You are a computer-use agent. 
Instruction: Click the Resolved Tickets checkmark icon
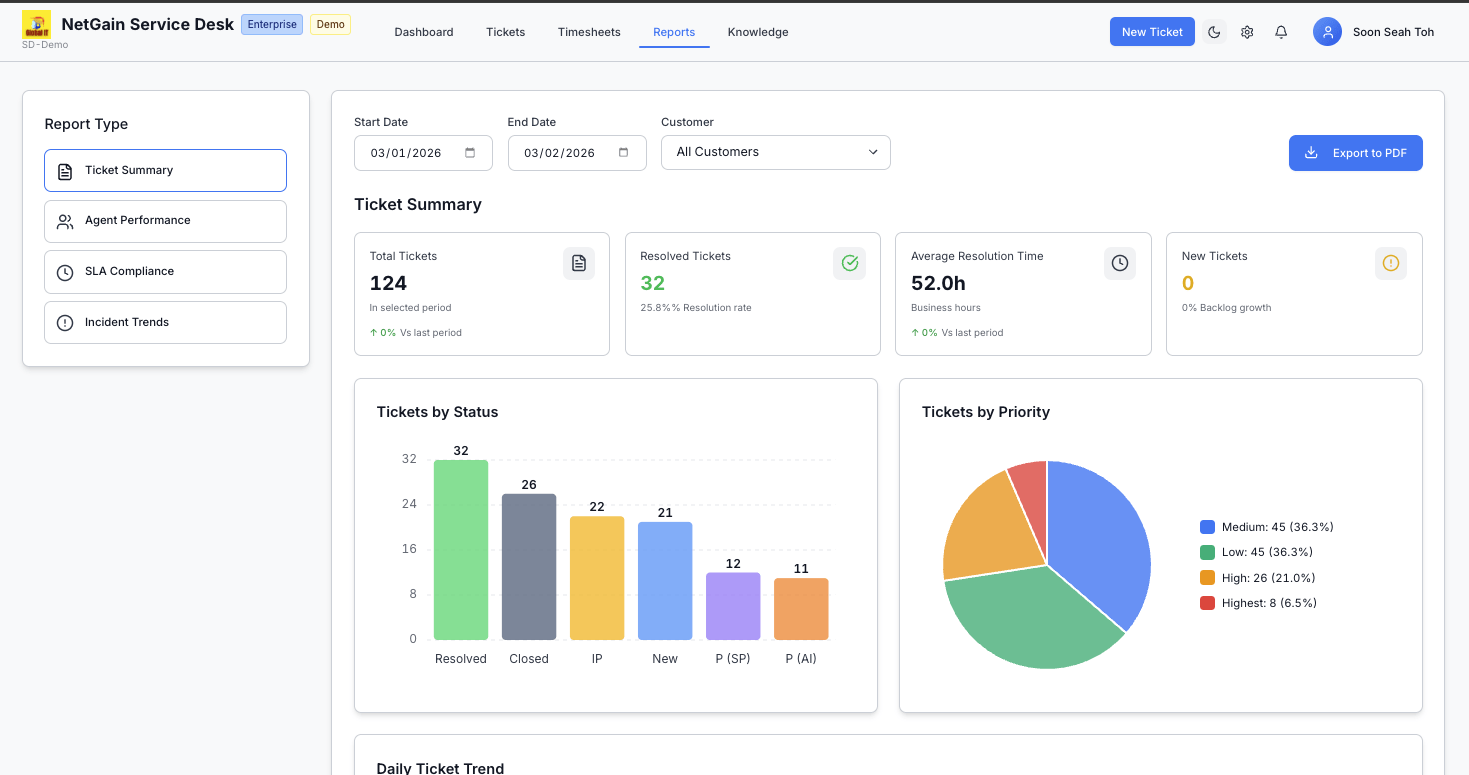coord(849,263)
